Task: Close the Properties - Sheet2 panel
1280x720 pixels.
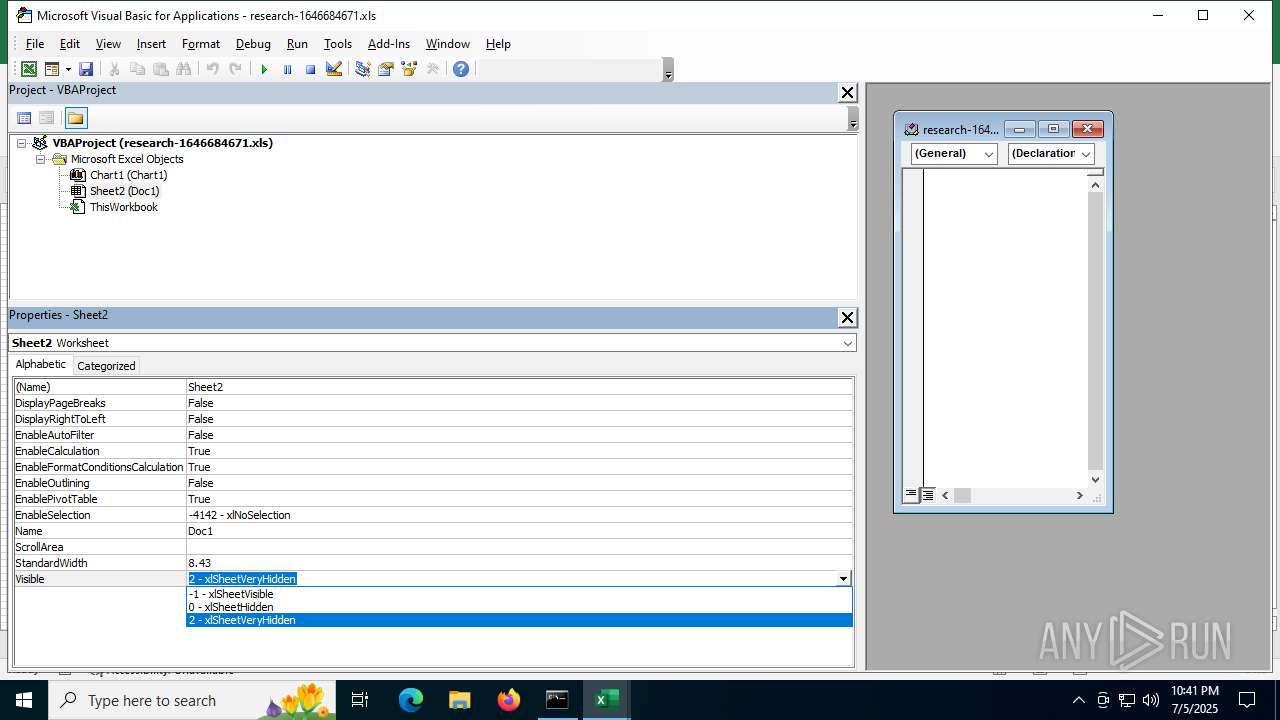Action: point(847,317)
